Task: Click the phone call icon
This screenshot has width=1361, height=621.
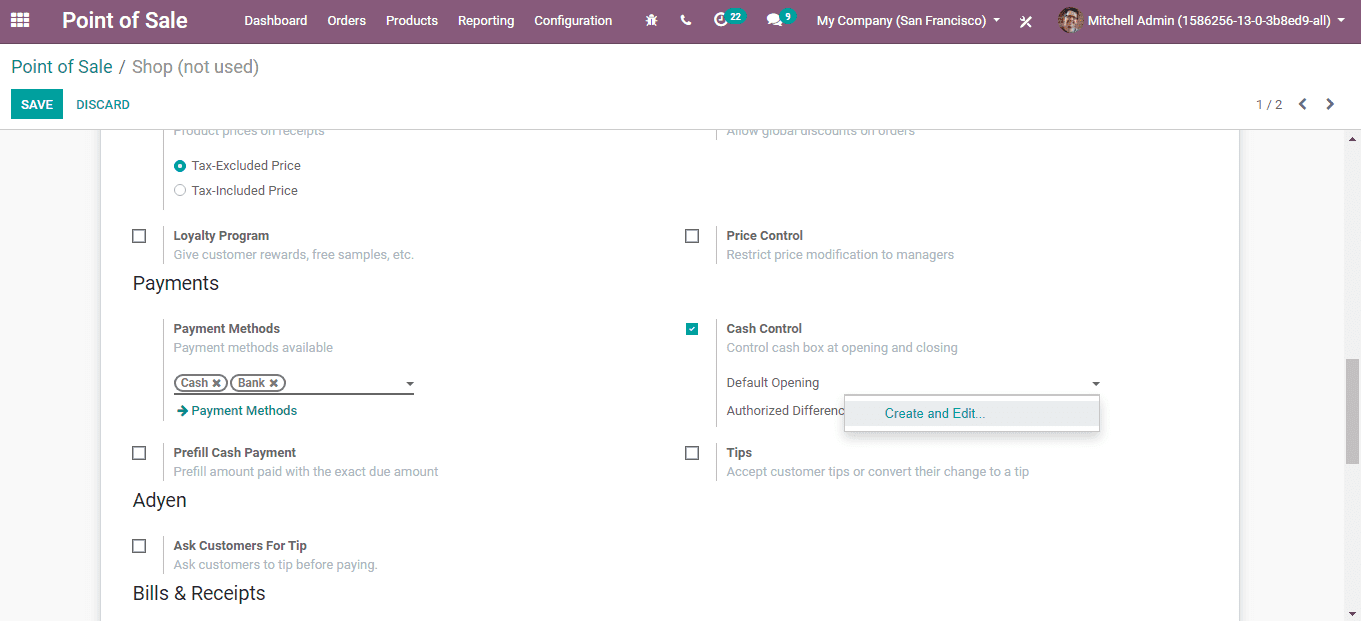Action: pos(685,20)
